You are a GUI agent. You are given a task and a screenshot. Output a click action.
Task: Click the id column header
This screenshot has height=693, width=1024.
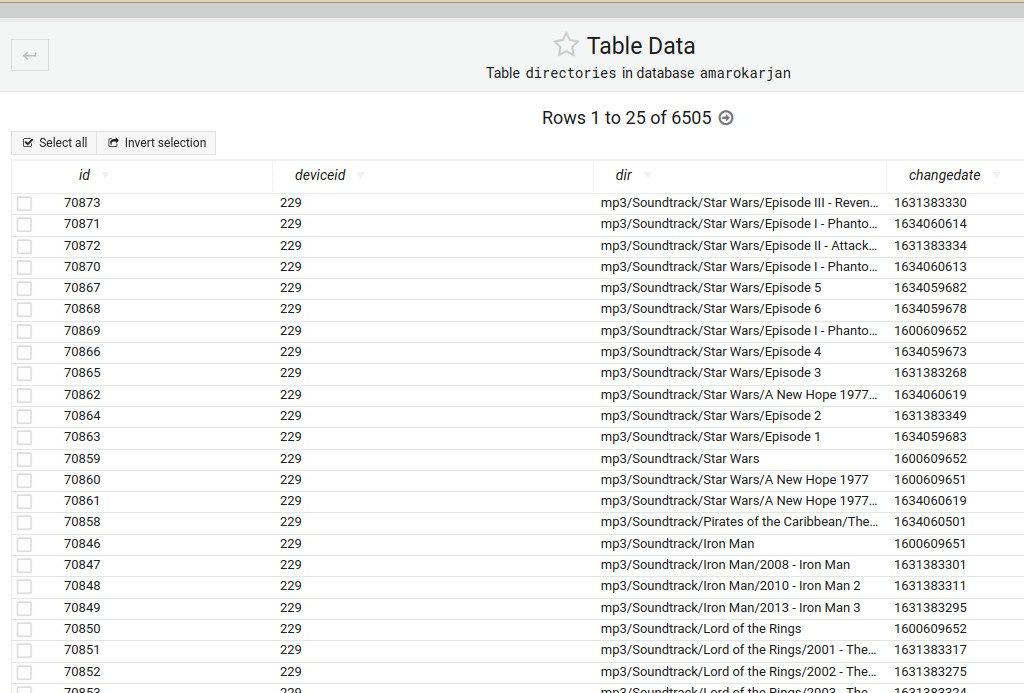pos(84,175)
